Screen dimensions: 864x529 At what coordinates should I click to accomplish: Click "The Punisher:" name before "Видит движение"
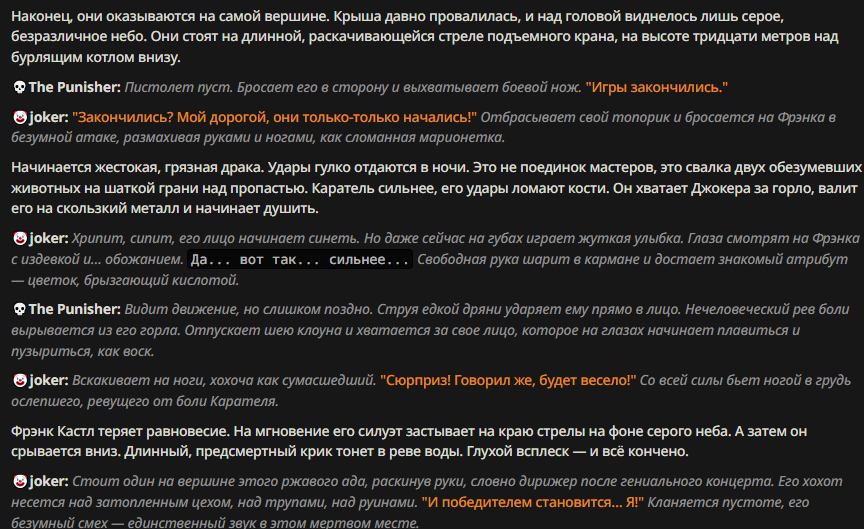point(74,309)
